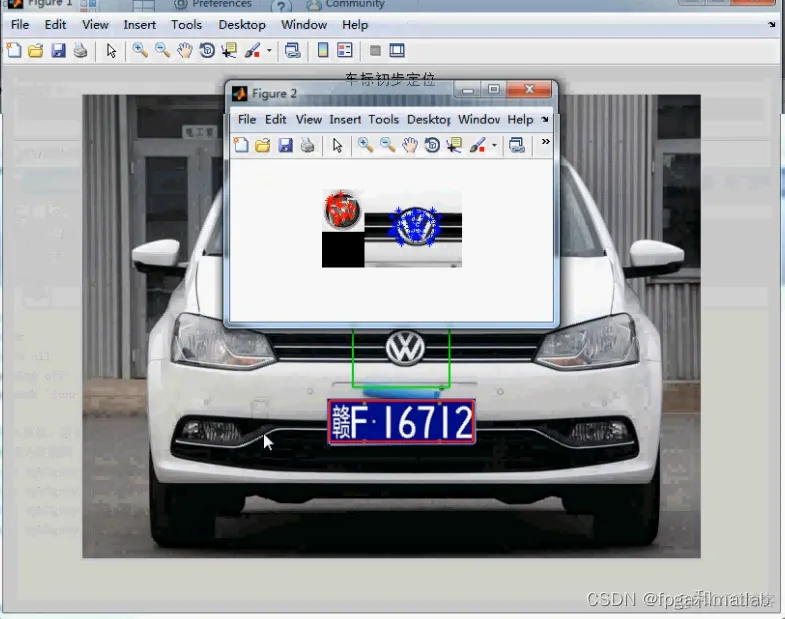The width and height of the screenshot is (785, 619).
Task: Click VW emblem on car grille
Action: point(405,347)
